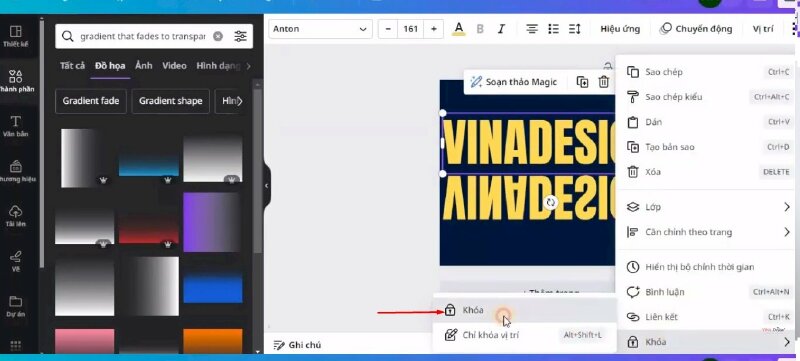Select the Gradient shape suggestion chip

tap(170, 101)
